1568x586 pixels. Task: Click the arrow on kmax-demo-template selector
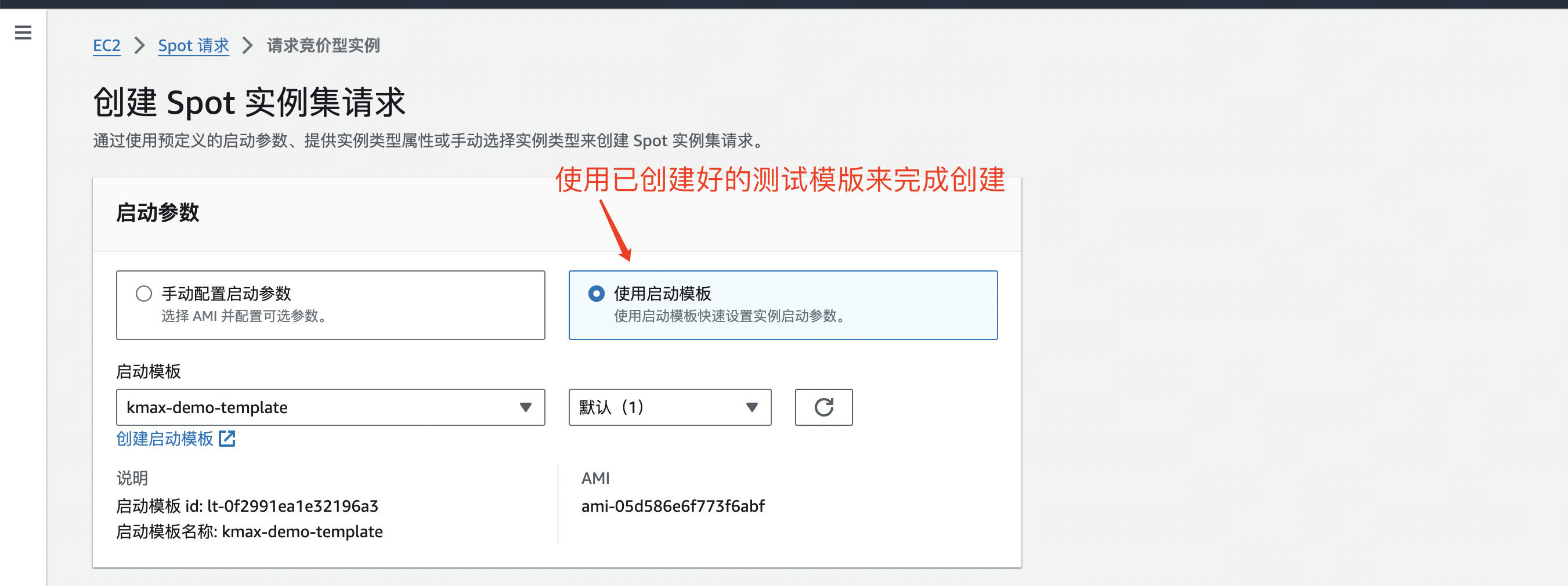coord(525,407)
